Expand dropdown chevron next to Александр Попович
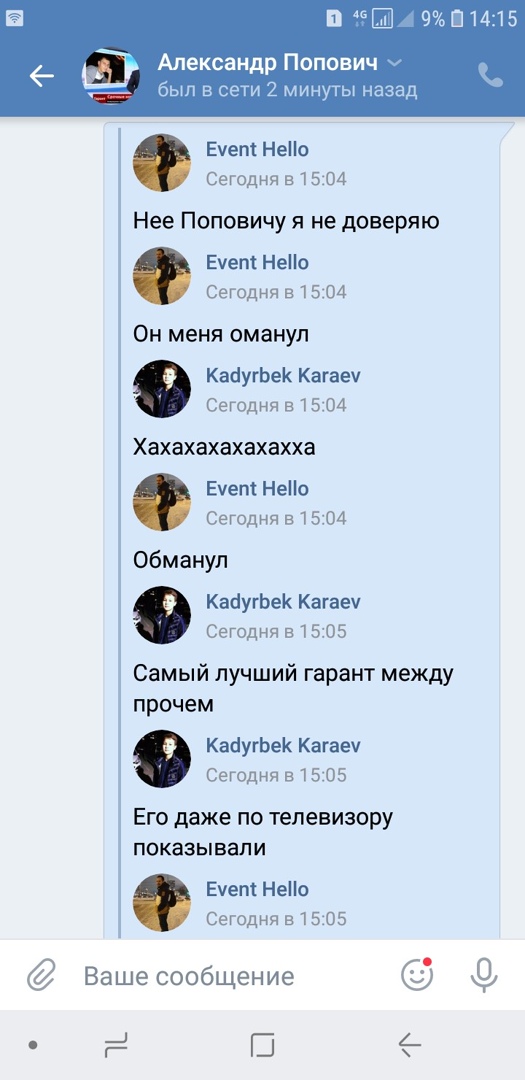The height and width of the screenshot is (1080, 525). coord(394,63)
